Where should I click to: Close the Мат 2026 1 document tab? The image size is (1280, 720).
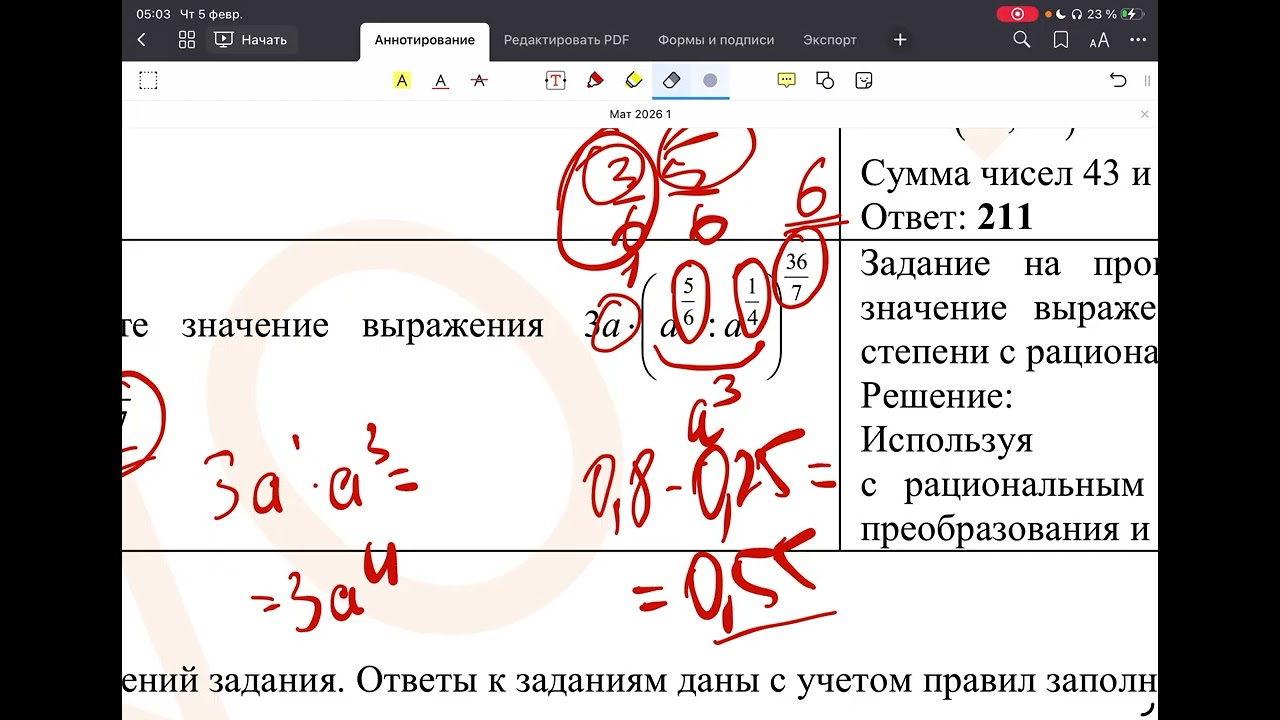click(1145, 114)
